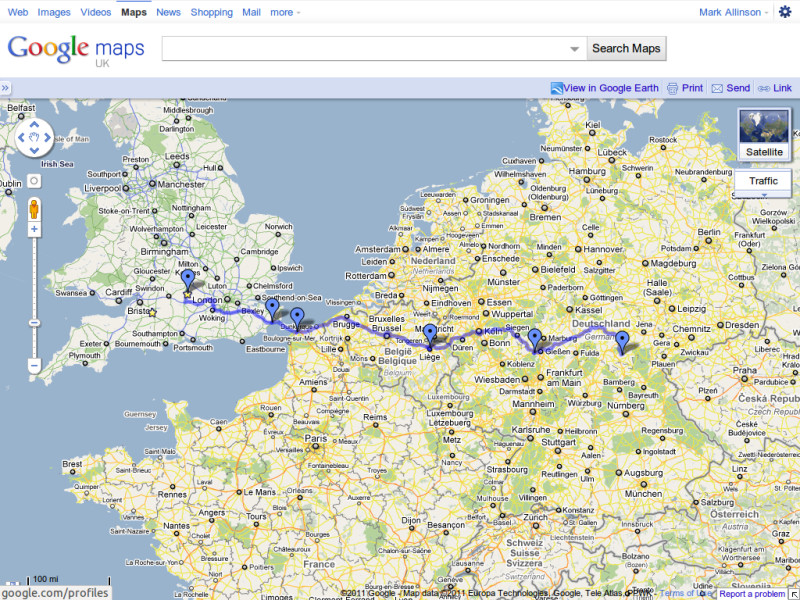Click the Google Earth icon

557,88
